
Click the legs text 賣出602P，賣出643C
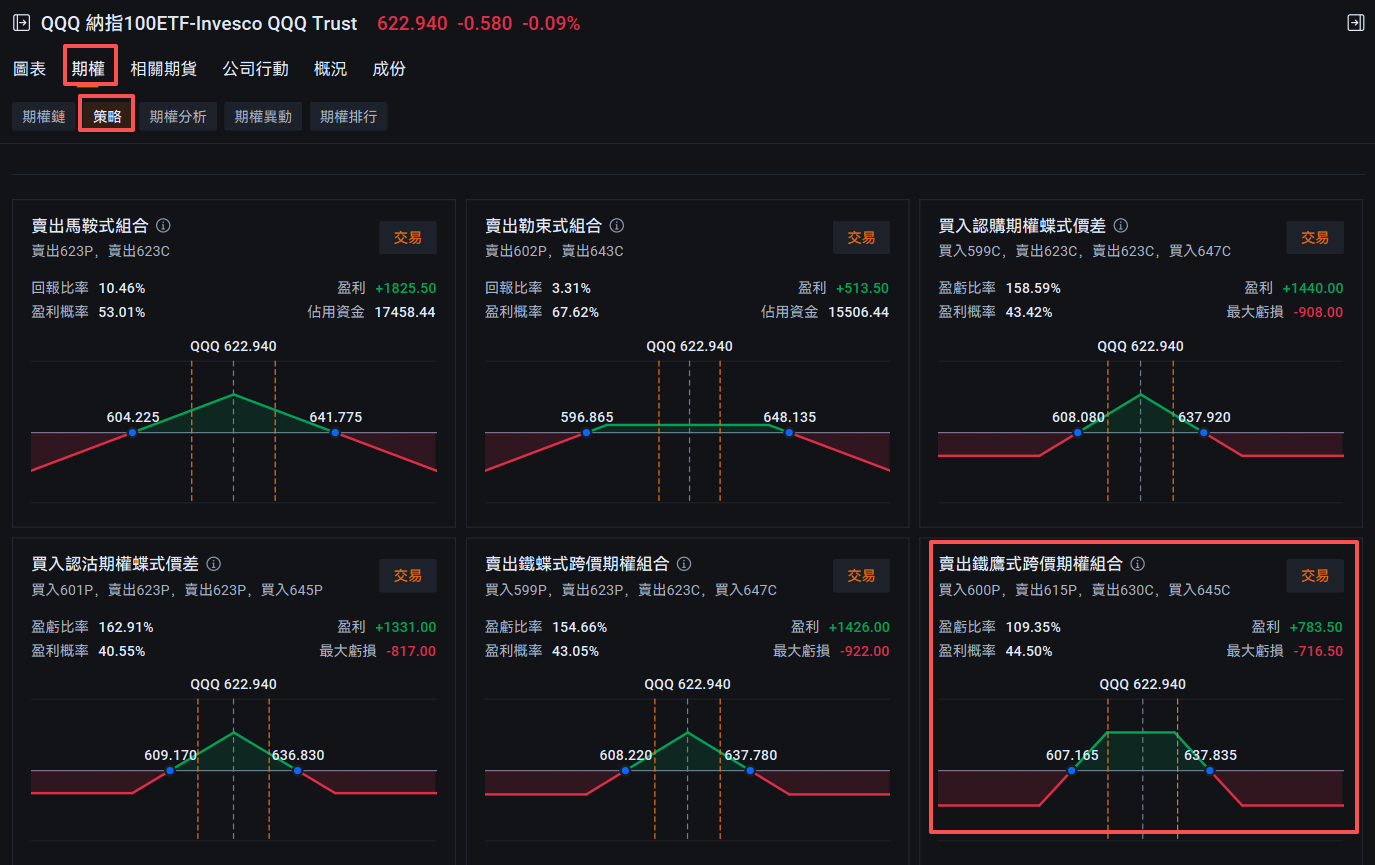pos(554,251)
